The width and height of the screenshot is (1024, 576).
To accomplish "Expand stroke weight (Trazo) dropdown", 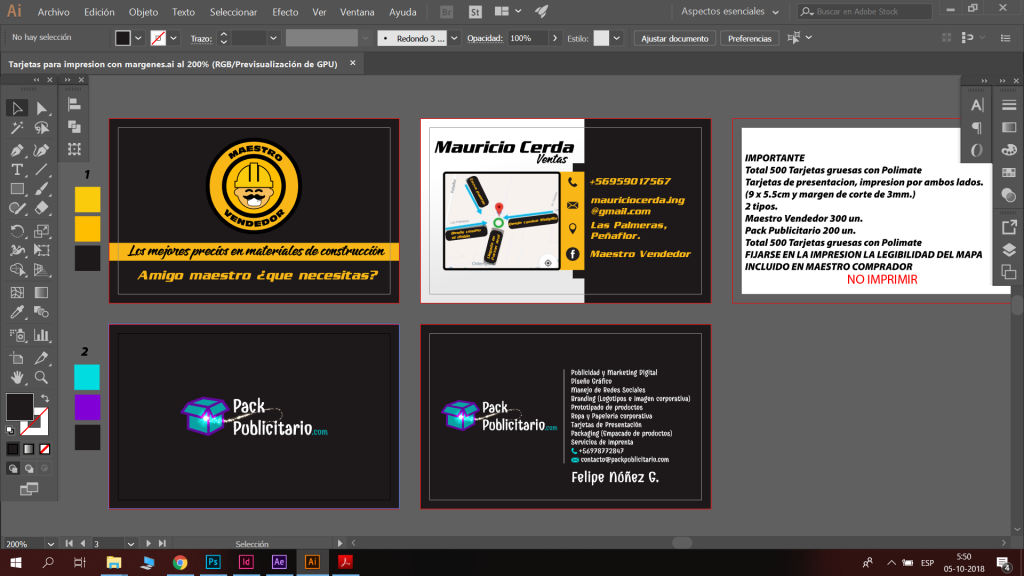I will pyautogui.click(x=274, y=39).
